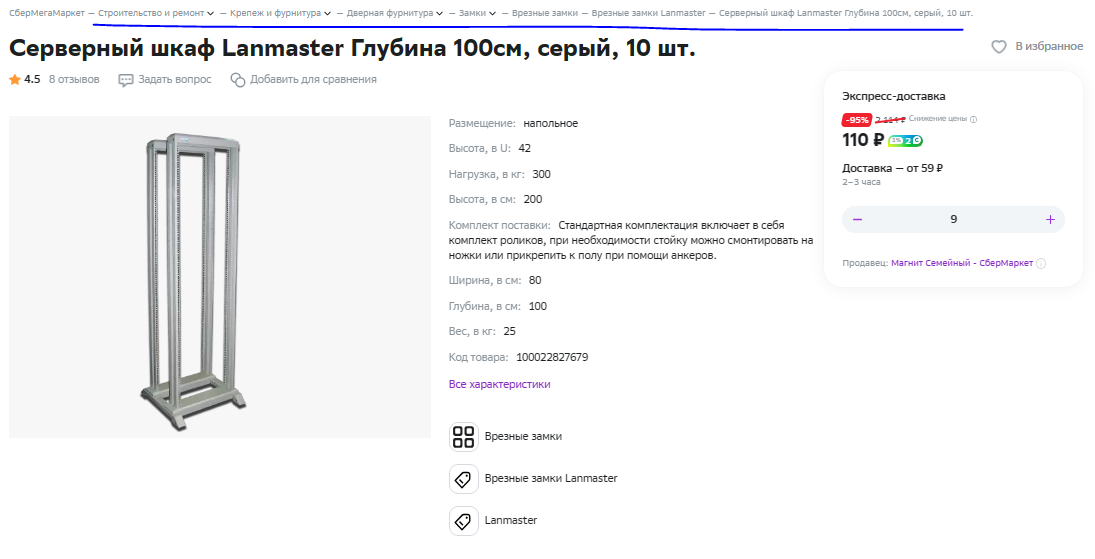Click Экспресс-доставка heading
1095x559 pixels.
pos(893,96)
